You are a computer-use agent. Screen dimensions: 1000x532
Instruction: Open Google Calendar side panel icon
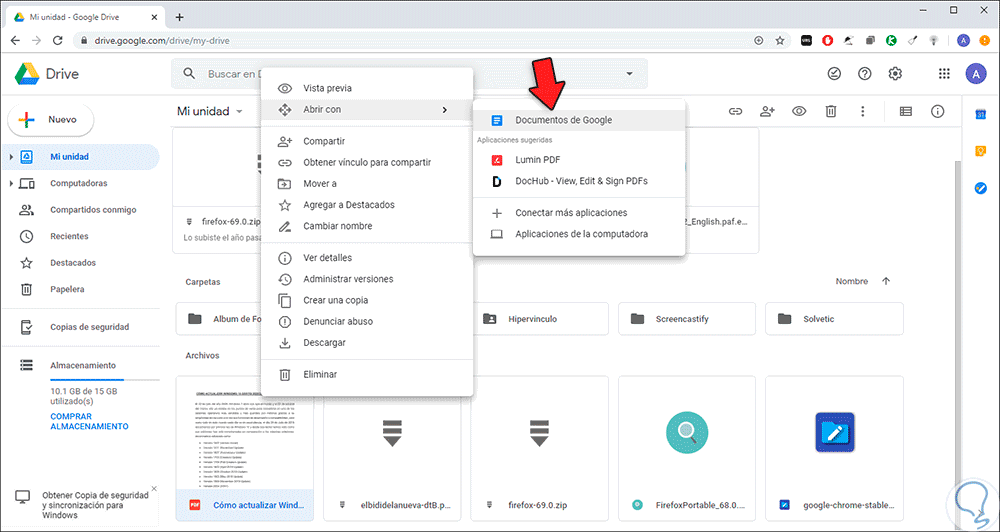pyautogui.click(x=982, y=115)
